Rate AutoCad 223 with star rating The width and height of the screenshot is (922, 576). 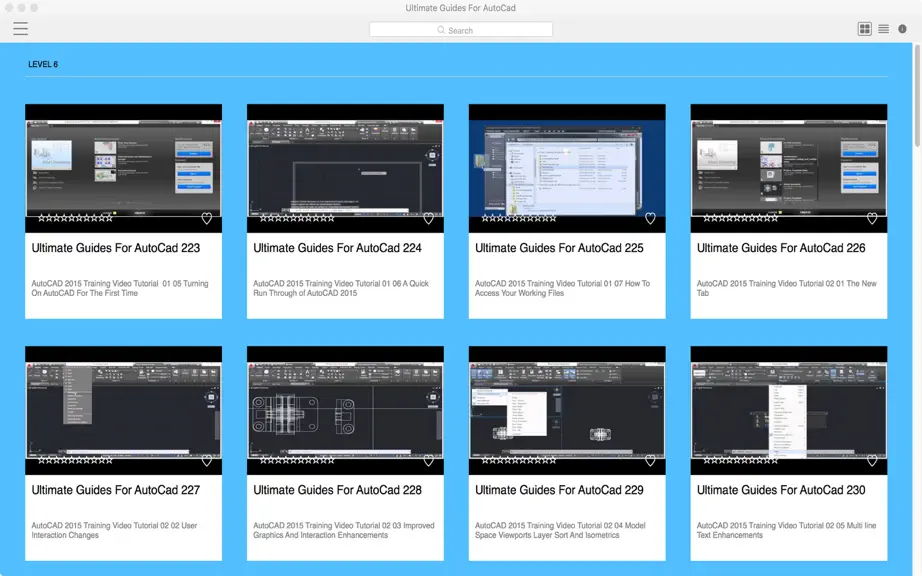(75, 218)
